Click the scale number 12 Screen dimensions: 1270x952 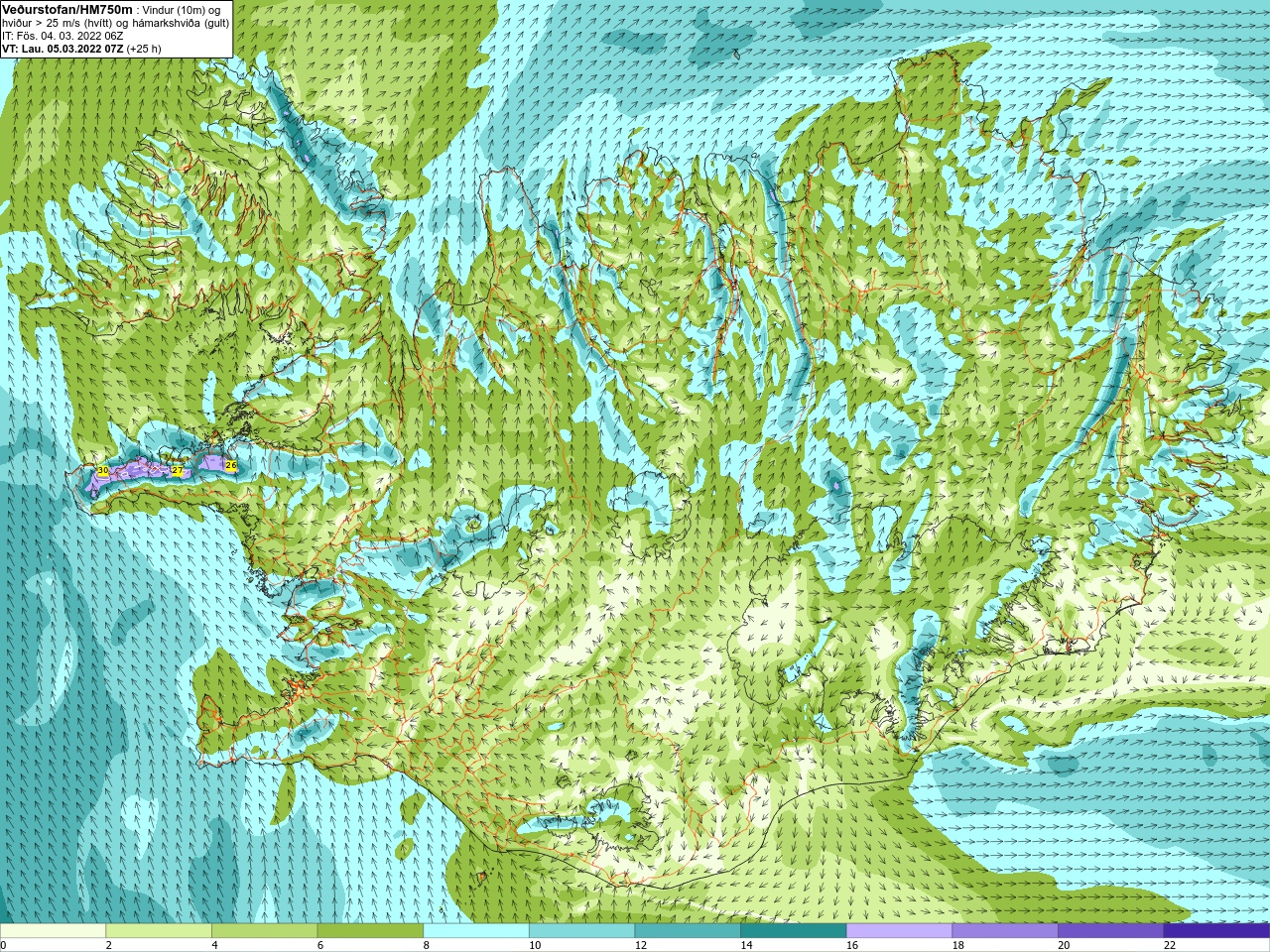click(x=641, y=945)
